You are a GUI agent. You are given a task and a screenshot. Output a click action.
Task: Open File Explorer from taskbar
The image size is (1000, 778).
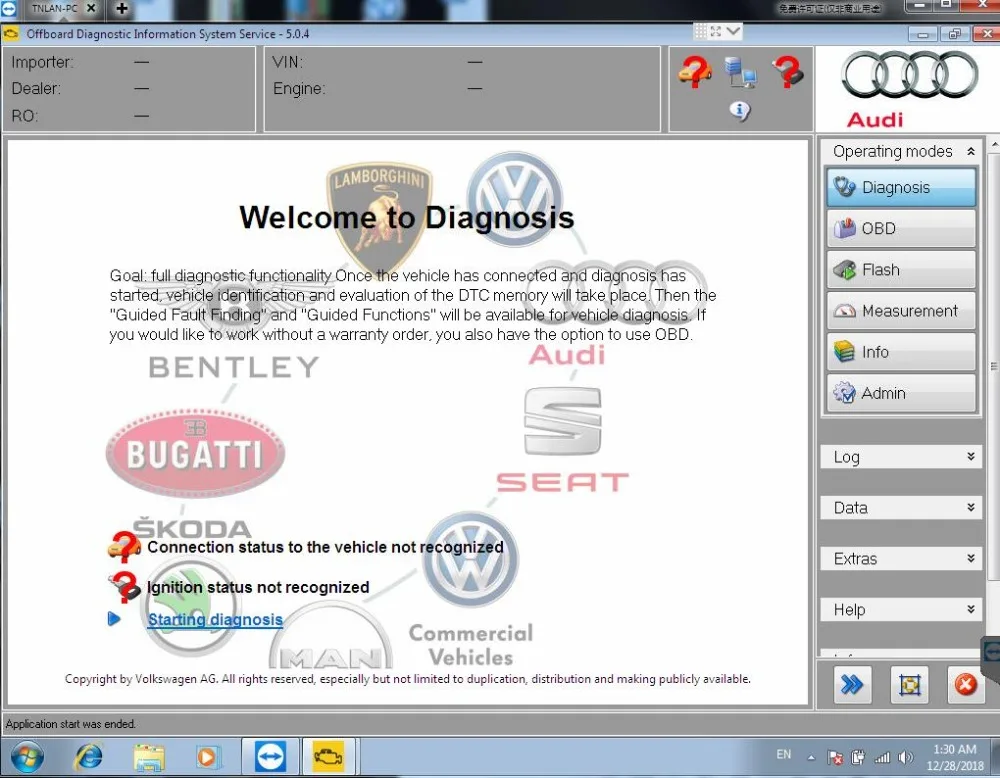click(x=149, y=757)
